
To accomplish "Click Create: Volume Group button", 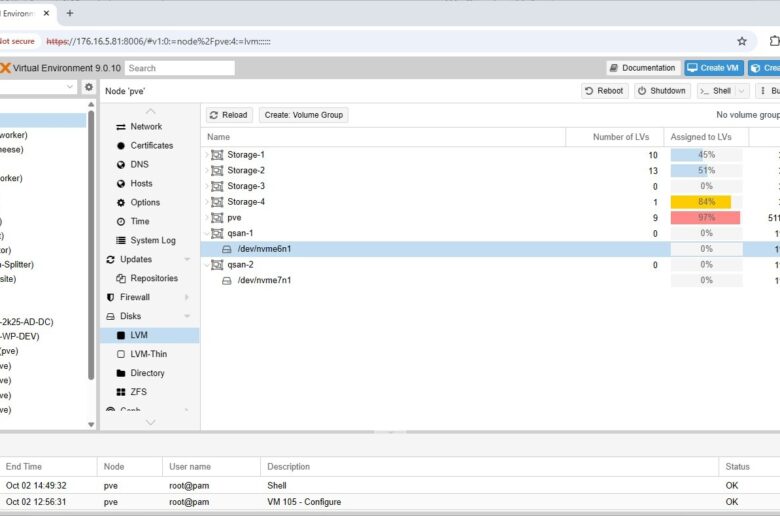I will (303, 115).
